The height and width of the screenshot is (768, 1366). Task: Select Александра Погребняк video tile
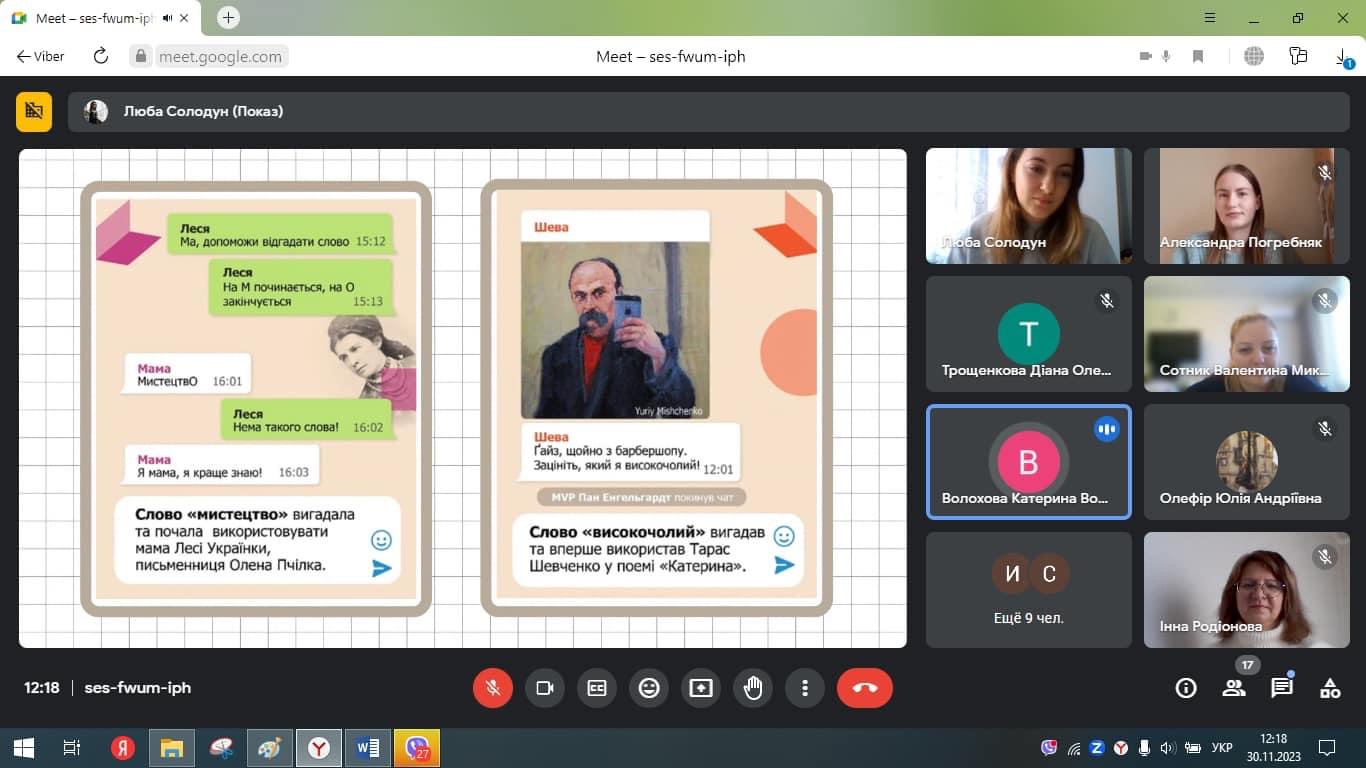click(x=1247, y=206)
